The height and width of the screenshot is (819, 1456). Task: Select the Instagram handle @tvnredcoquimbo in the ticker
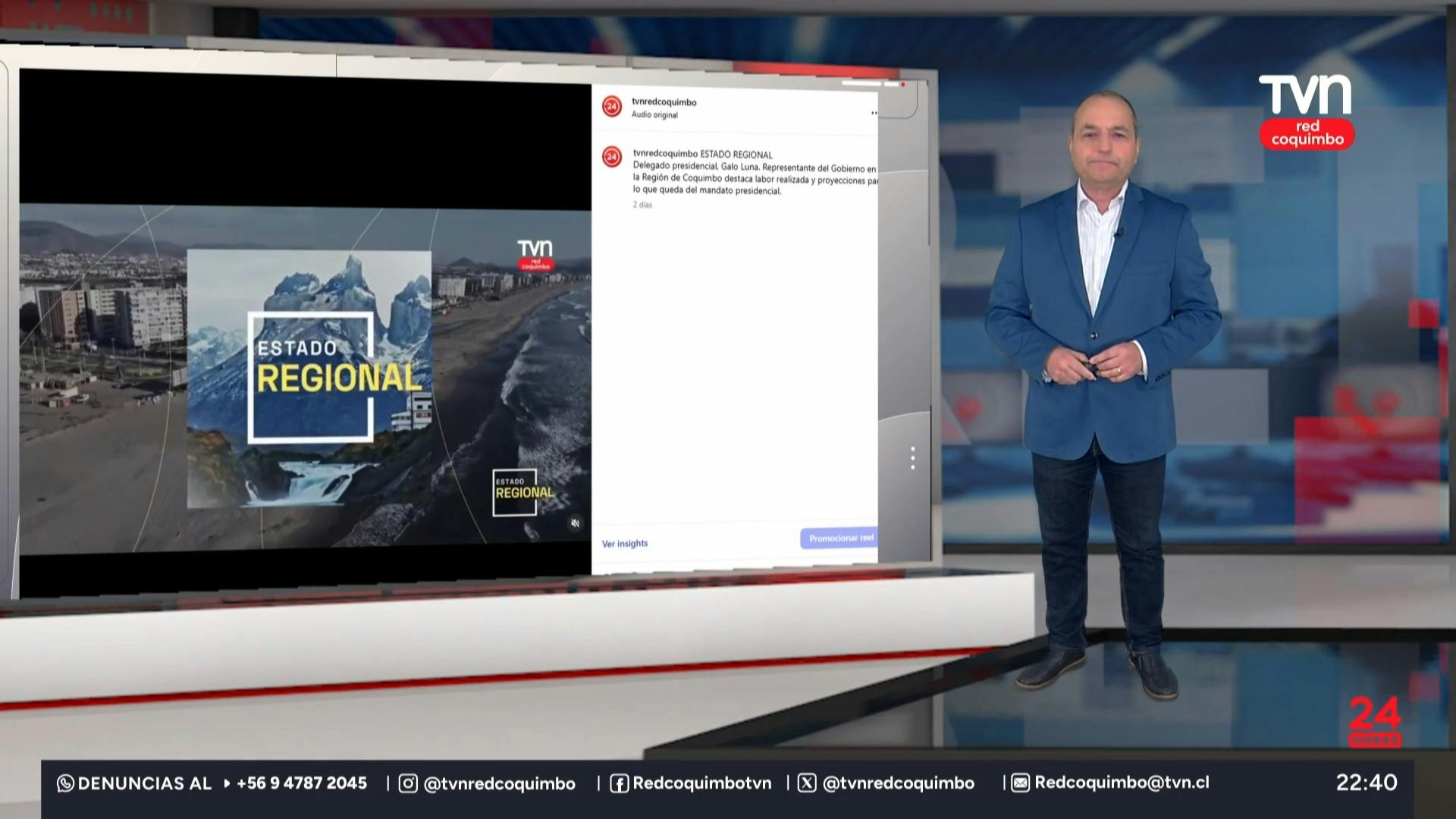click(x=499, y=783)
